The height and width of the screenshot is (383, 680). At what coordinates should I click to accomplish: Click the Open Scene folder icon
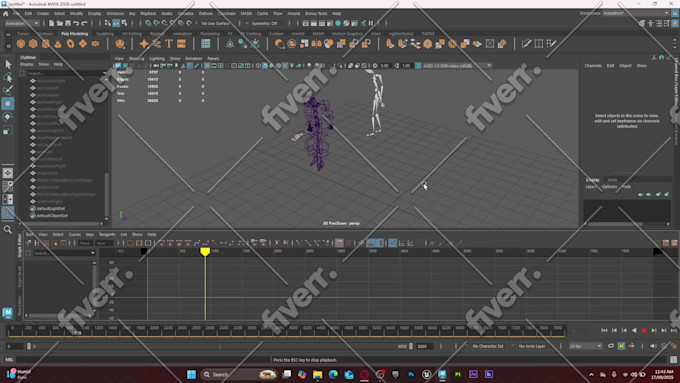click(x=59, y=23)
